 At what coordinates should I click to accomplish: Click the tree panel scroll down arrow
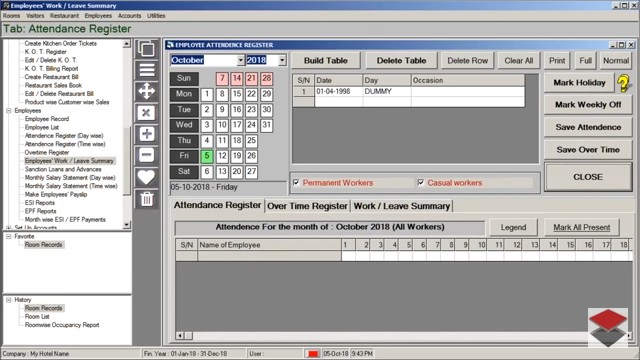point(127,224)
